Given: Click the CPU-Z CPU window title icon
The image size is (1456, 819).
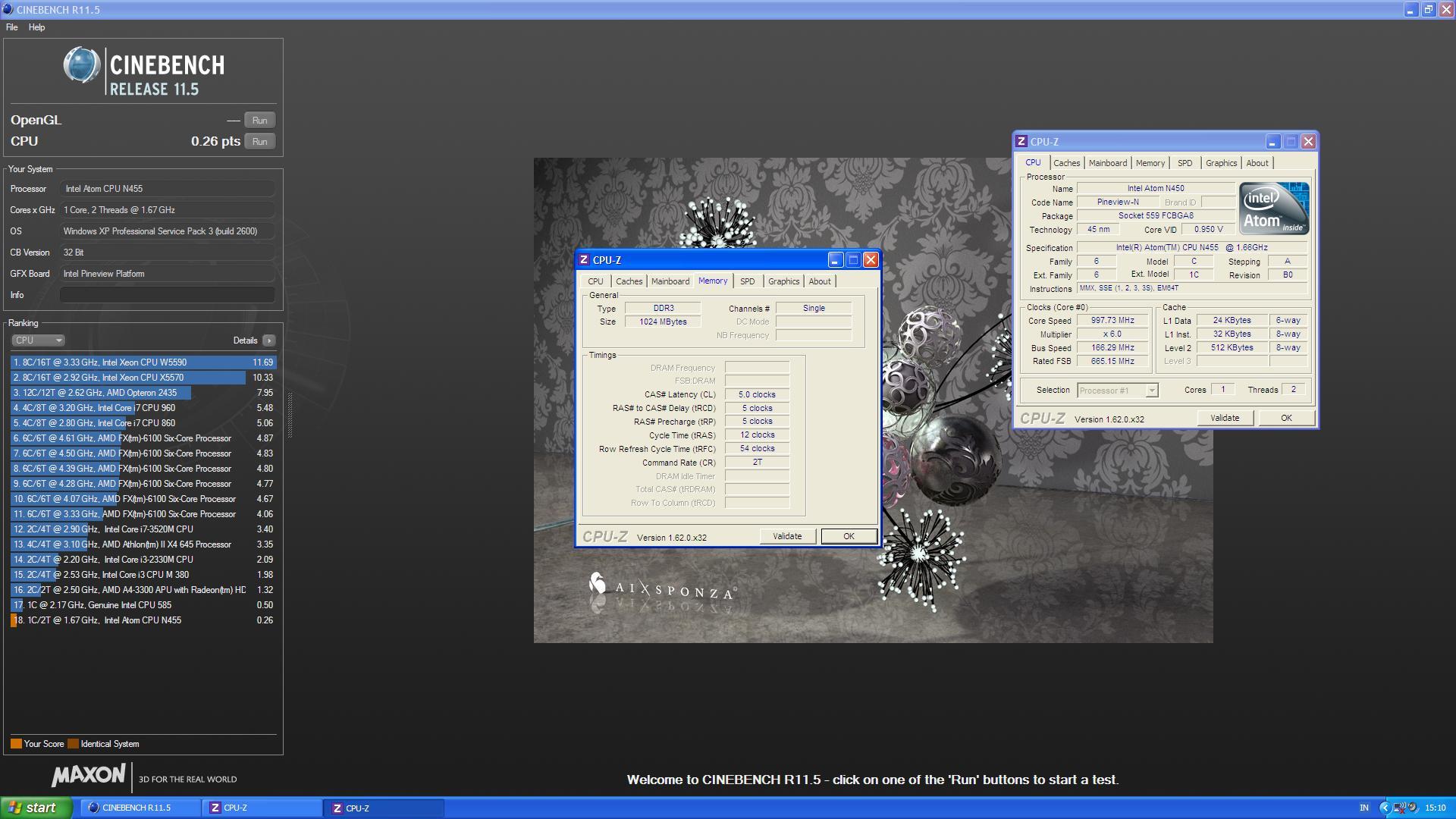Looking at the screenshot, I should click(1021, 142).
